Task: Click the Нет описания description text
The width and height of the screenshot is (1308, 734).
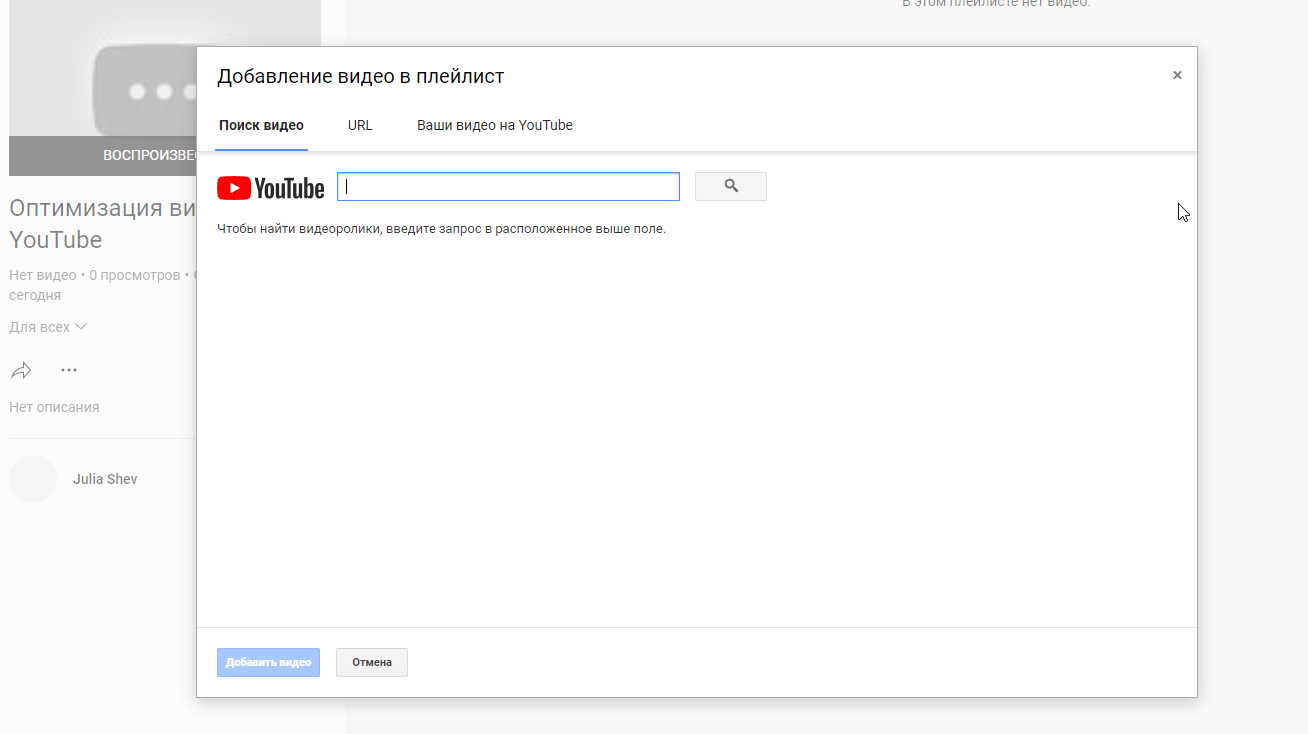Action: point(54,407)
